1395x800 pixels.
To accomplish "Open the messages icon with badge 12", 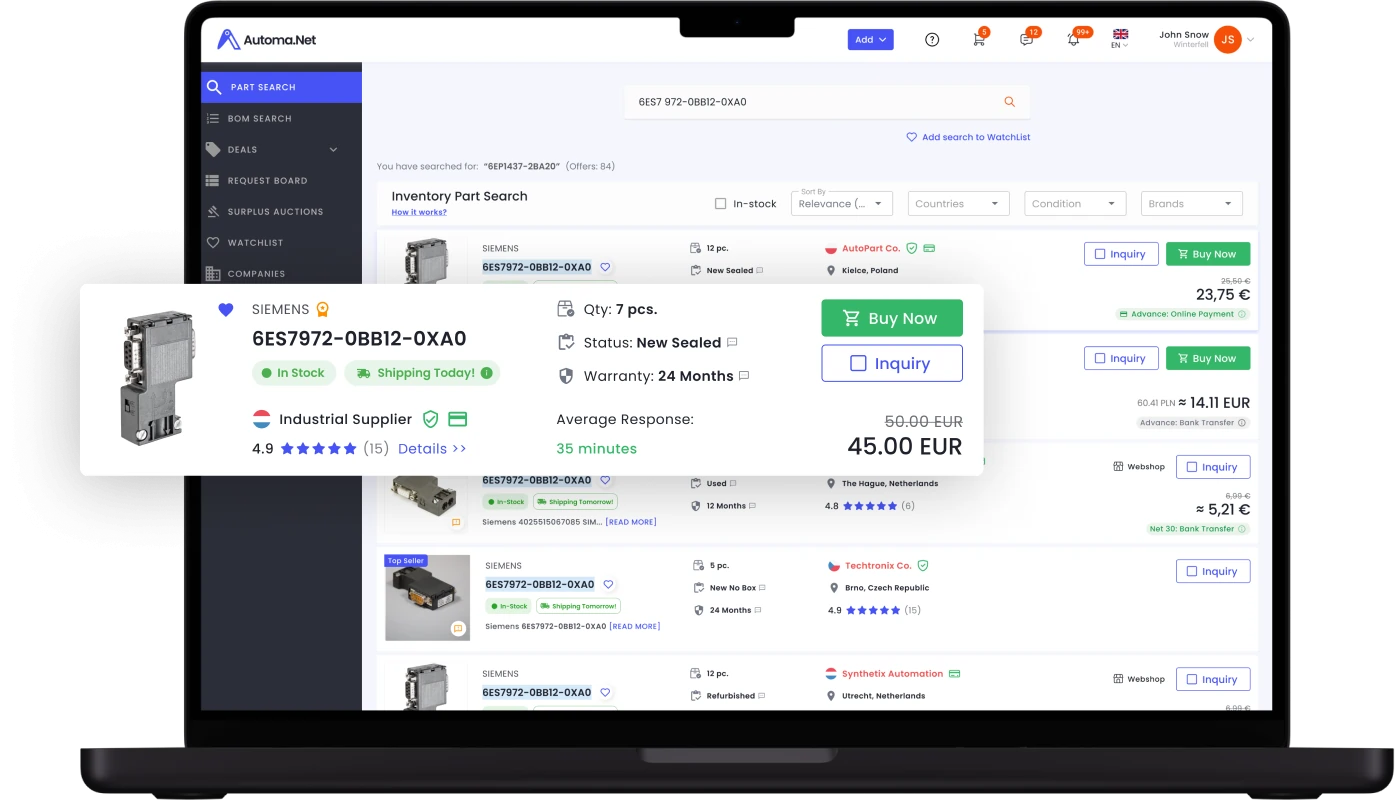I will [x=1026, y=40].
